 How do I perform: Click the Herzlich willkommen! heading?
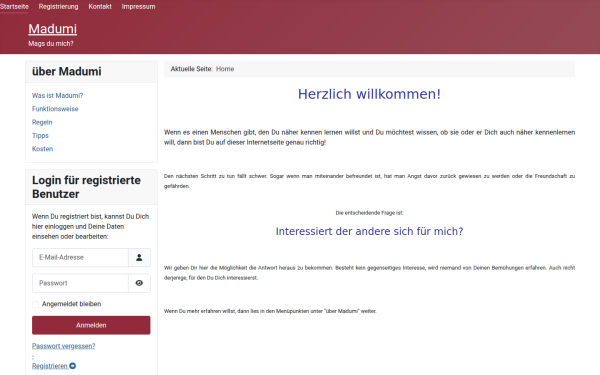coord(369,94)
